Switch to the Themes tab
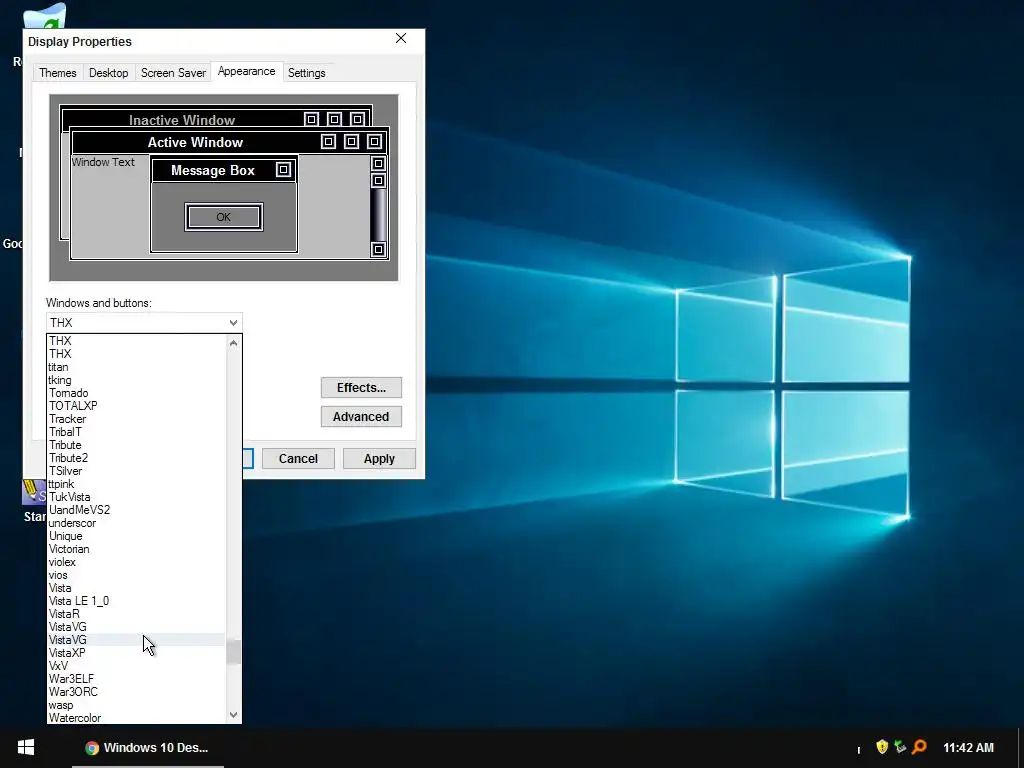This screenshot has width=1024, height=768. click(57, 72)
